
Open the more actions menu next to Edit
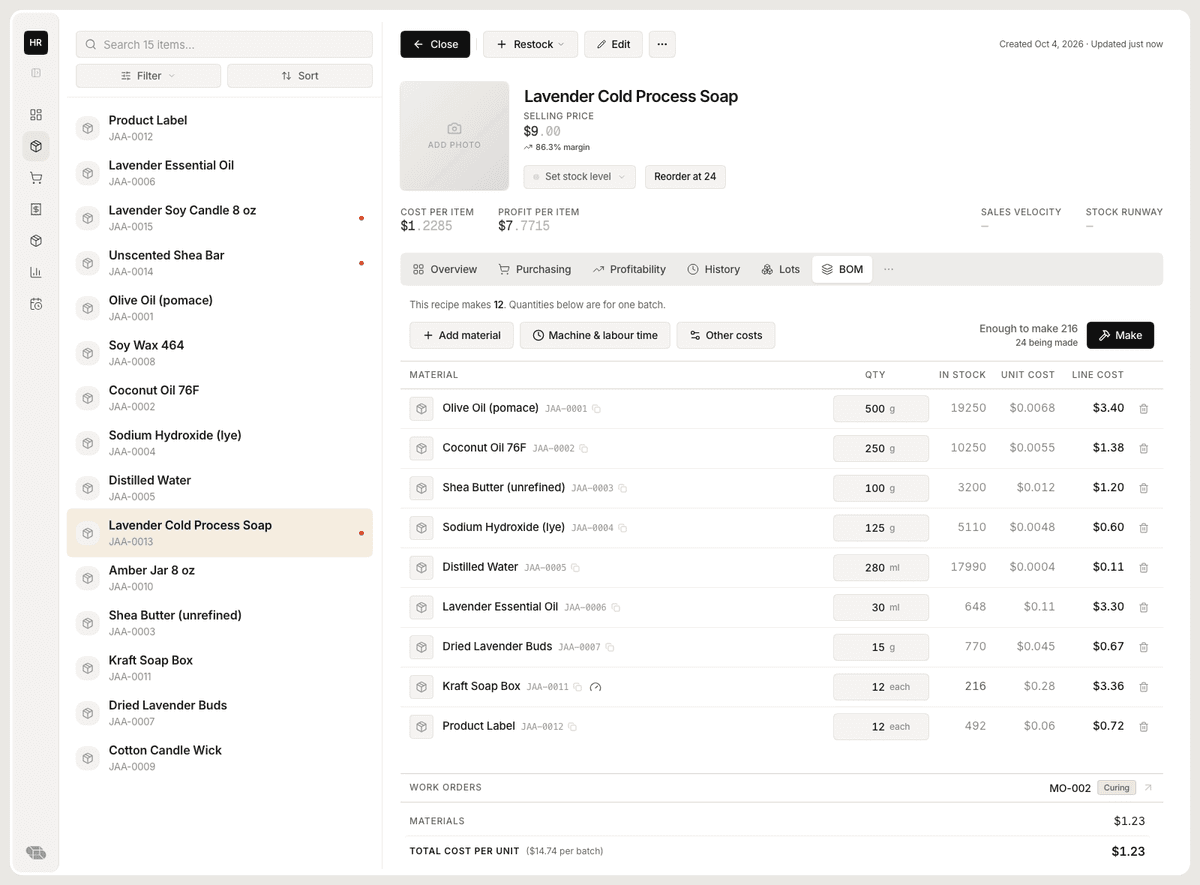(662, 44)
